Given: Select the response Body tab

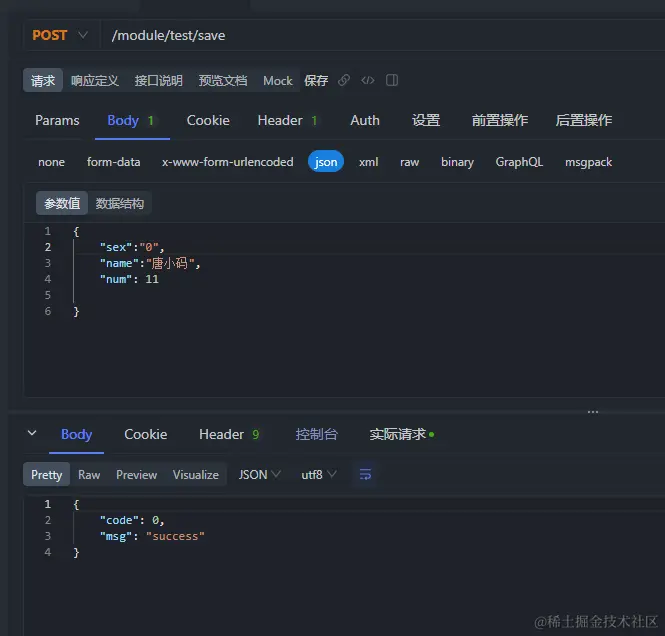Looking at the screenshot, I should click(x=76, y=435).
